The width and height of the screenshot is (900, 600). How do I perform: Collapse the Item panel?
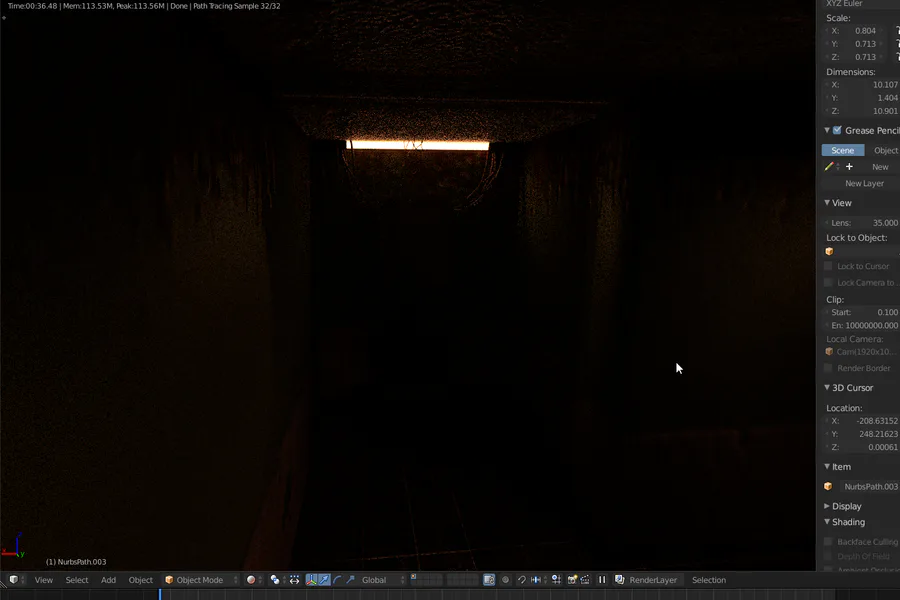pos(827,467)
